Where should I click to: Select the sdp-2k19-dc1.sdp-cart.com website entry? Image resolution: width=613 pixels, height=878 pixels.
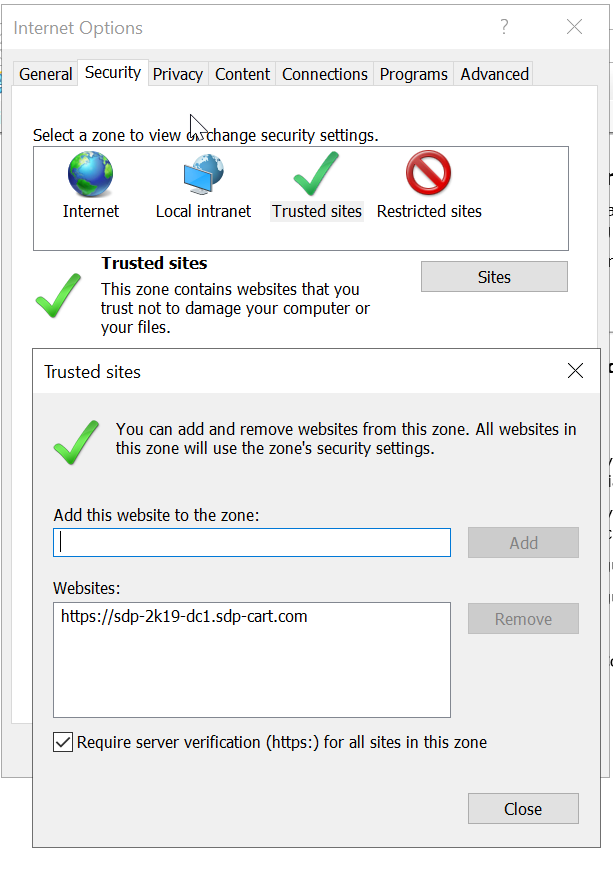tap(184, 617)
